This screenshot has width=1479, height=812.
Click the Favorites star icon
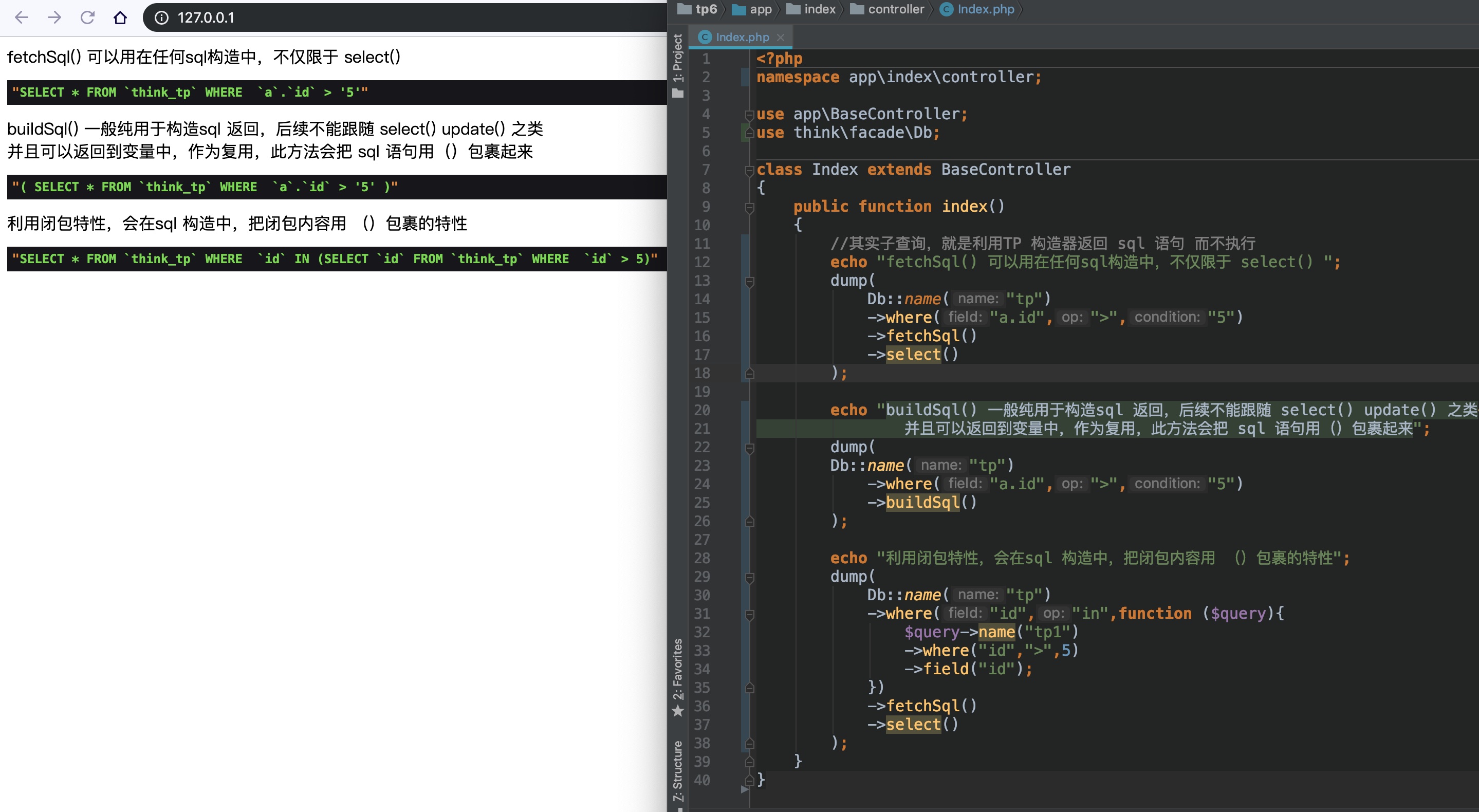point(678,711)
